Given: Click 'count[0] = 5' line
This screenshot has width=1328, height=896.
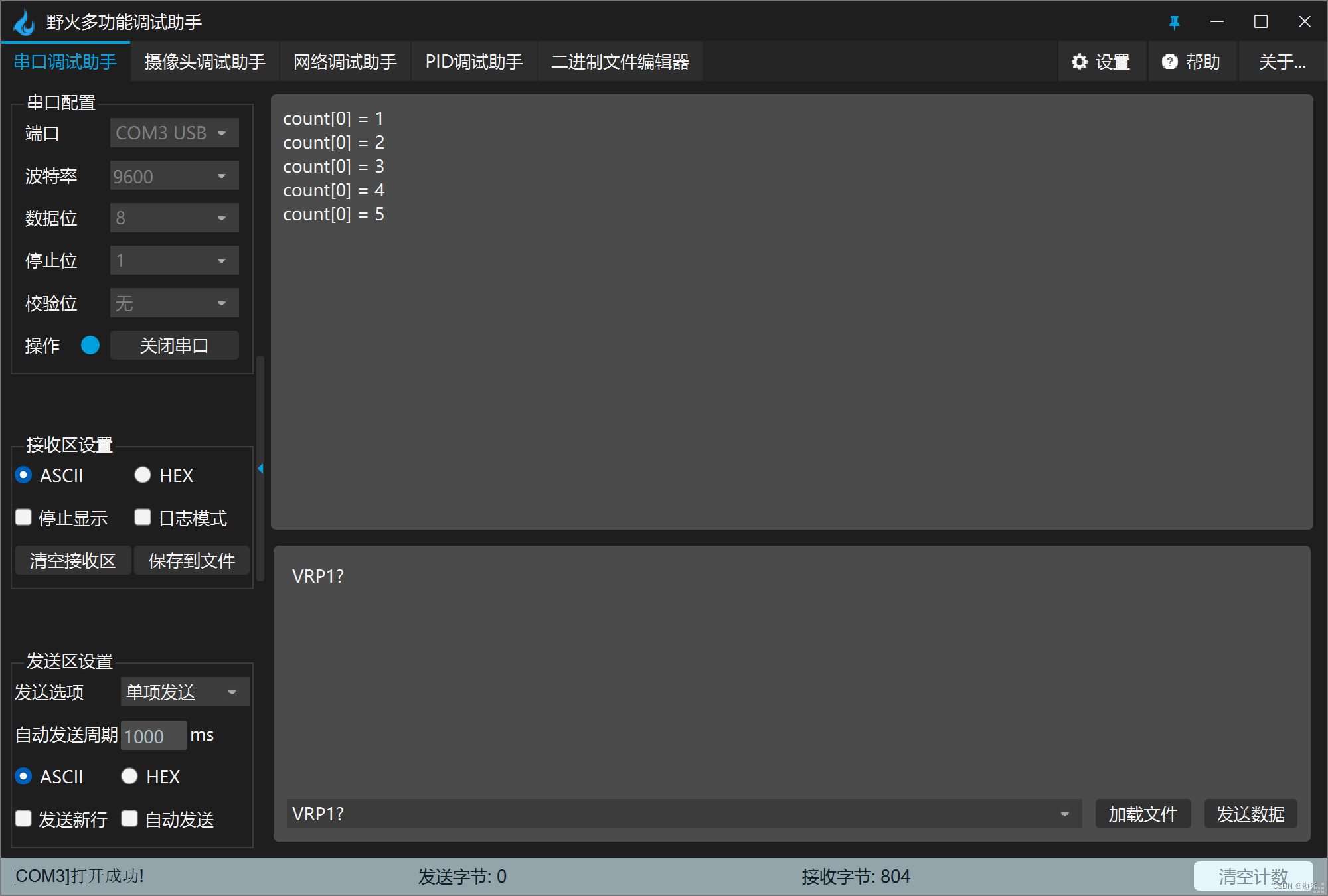Looking at the screenshot, I should click(333, 214).
